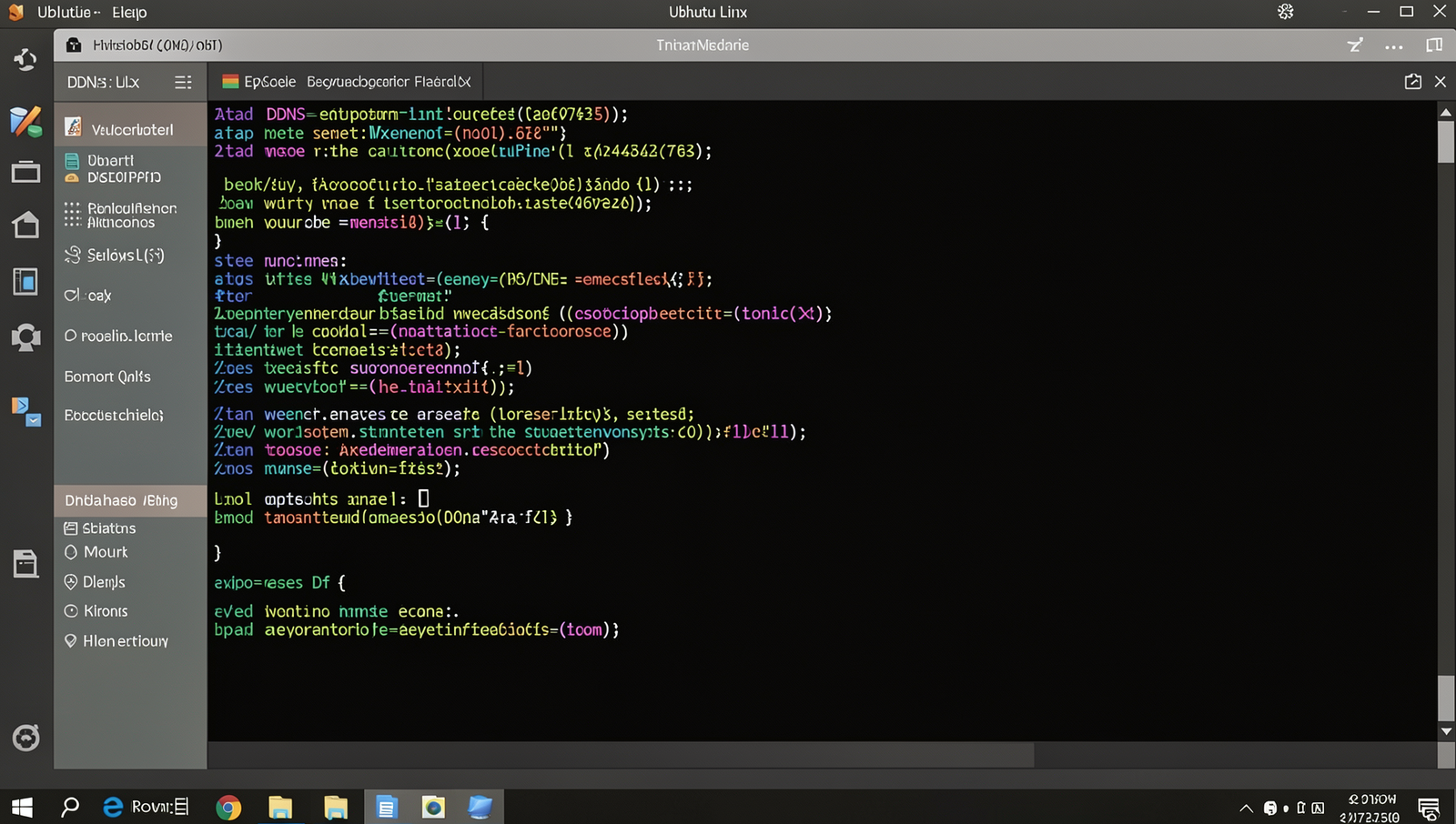
Task: Open the Windows Start button
Action: point(22,807)
